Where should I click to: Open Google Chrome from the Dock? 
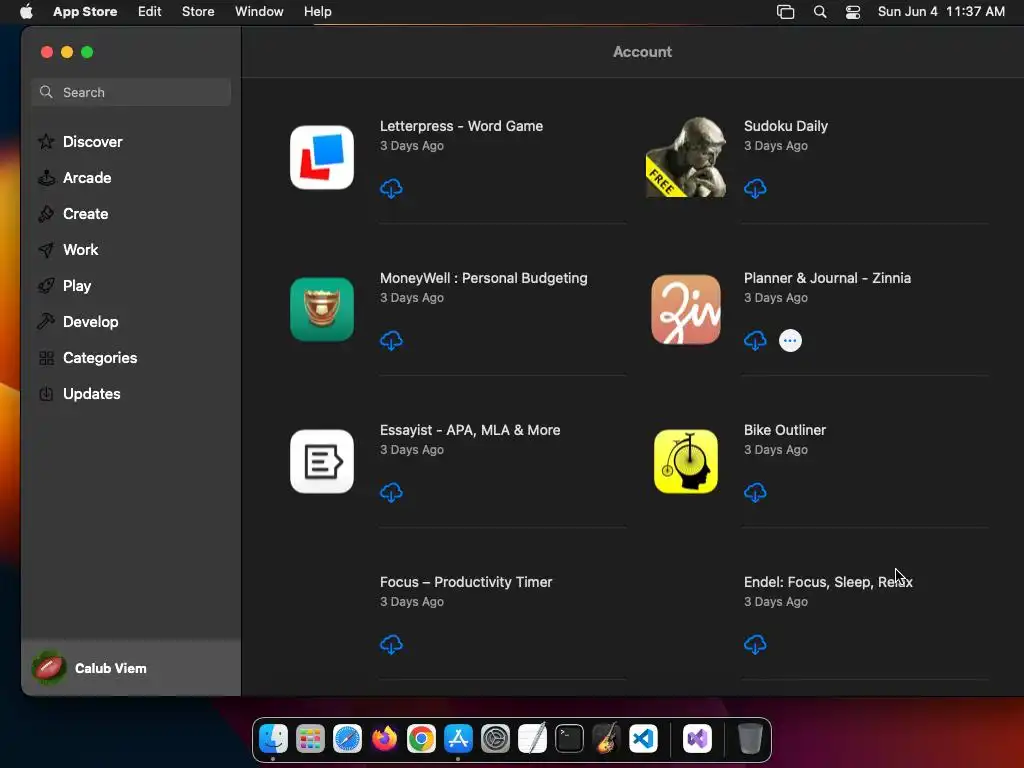click(421, 739)
